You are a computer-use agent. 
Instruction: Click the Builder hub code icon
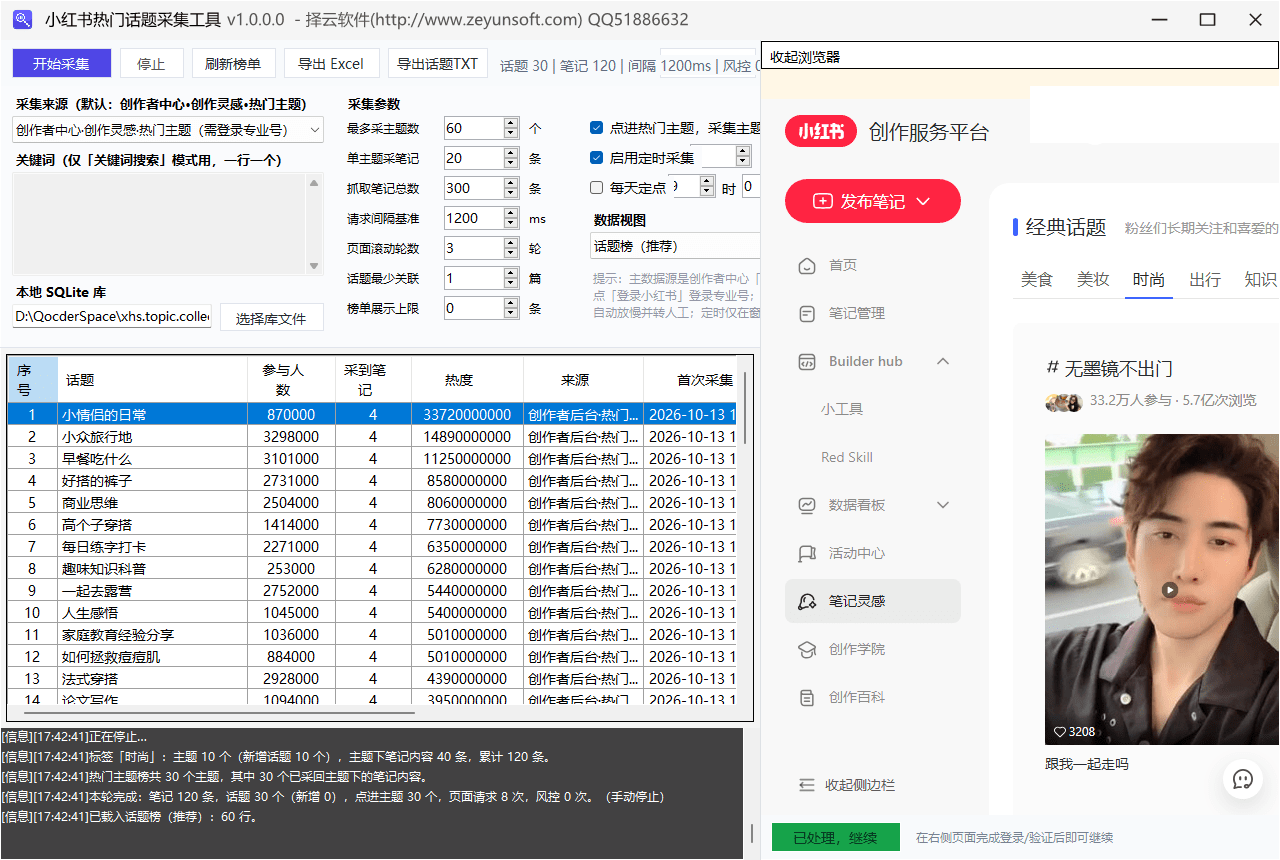coord(807,361)
